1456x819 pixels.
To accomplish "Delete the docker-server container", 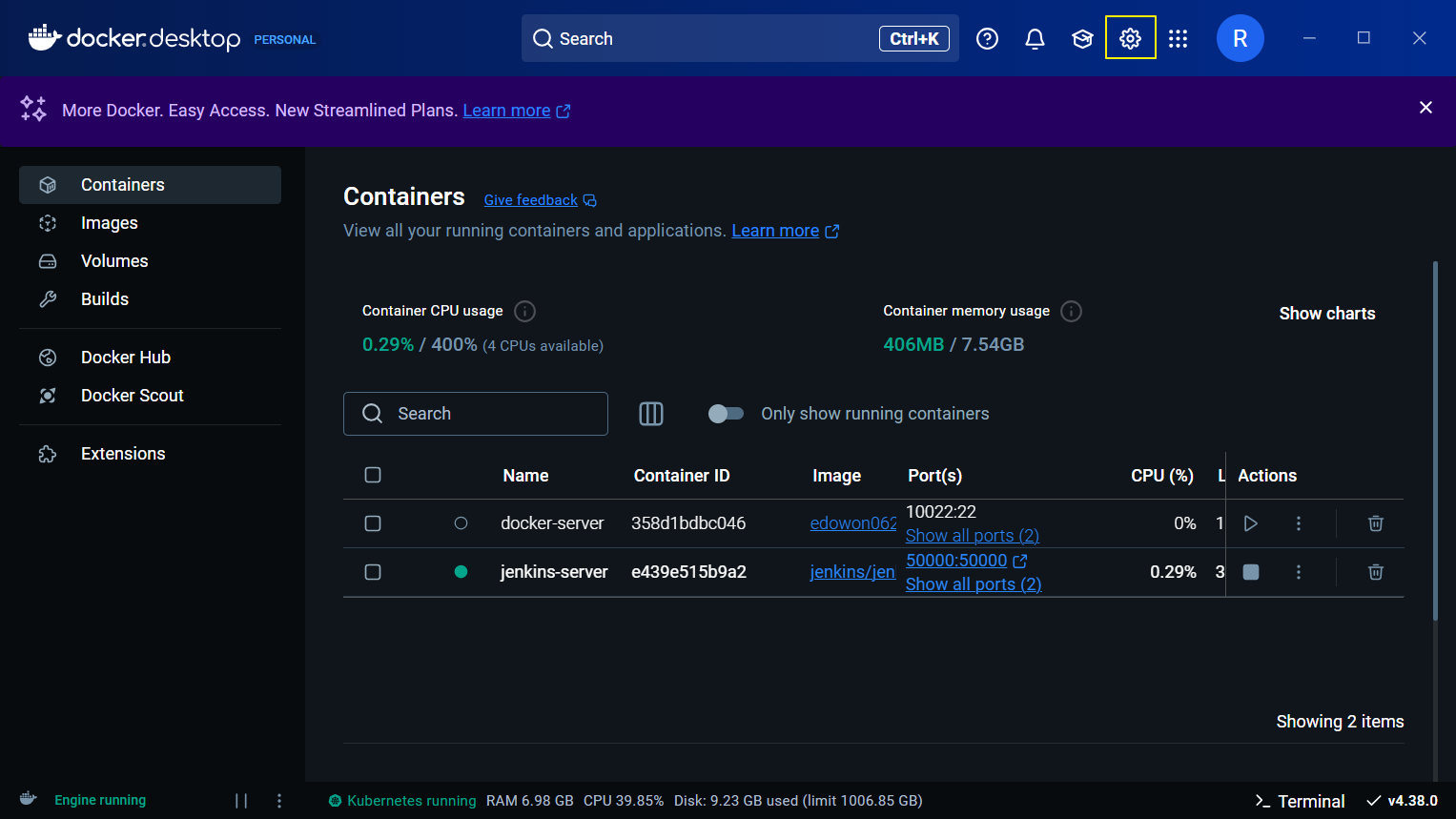I will pos(1375,523).
